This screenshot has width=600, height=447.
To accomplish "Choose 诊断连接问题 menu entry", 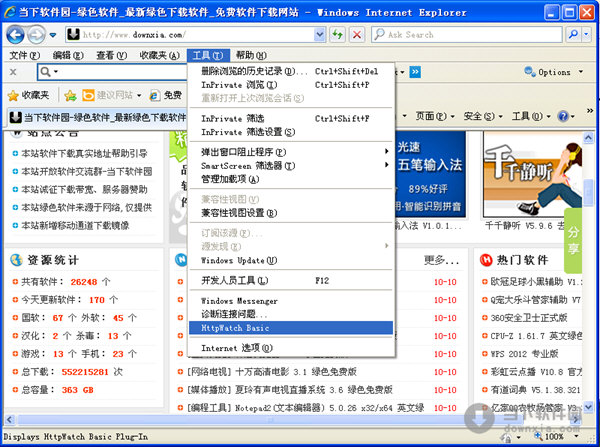I will pyautogui.click(x=291, y=314).
